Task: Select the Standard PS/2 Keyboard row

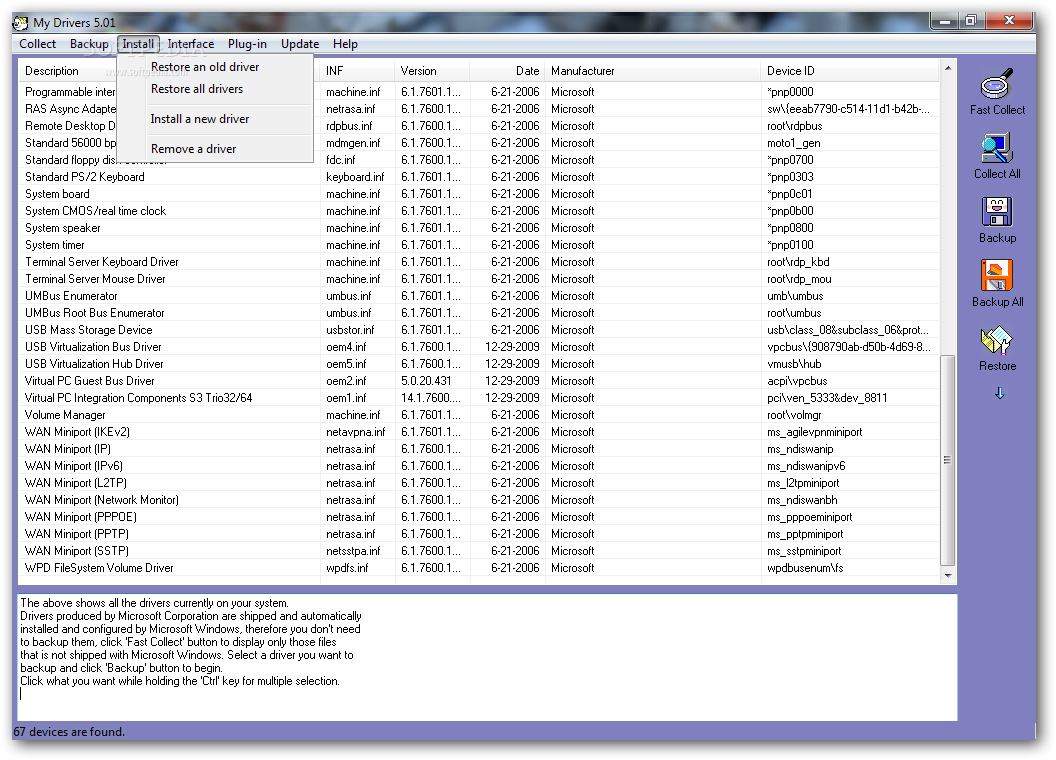Action: [x=479, y=177]
